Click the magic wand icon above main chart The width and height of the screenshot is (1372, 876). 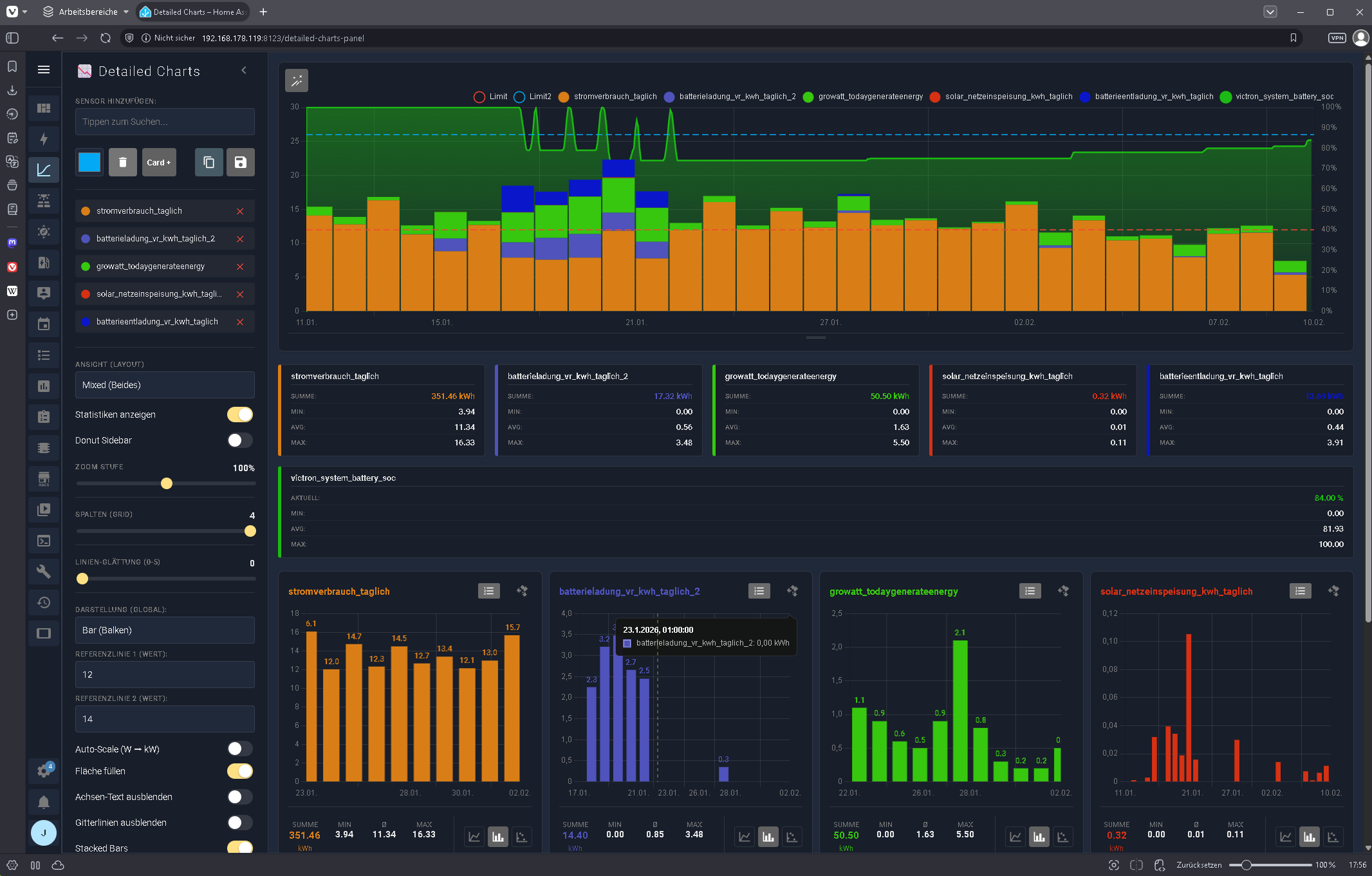tap(297, 80)
